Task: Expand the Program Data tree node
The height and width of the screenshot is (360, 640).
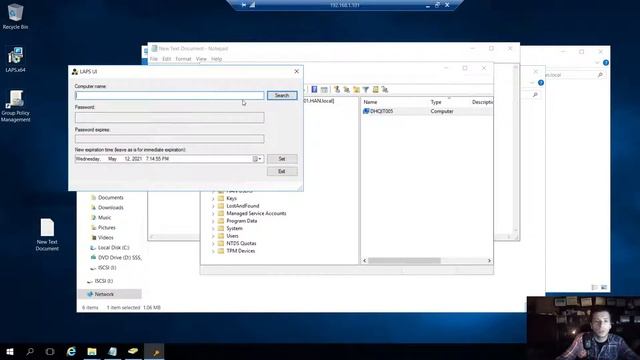Action: tap(213, 221)
